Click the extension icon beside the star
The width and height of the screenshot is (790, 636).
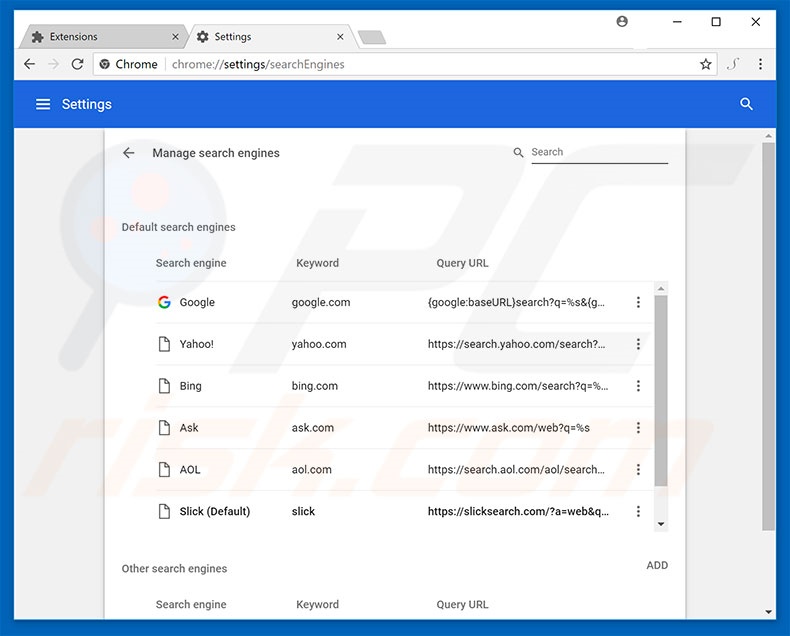coord(733,64)
